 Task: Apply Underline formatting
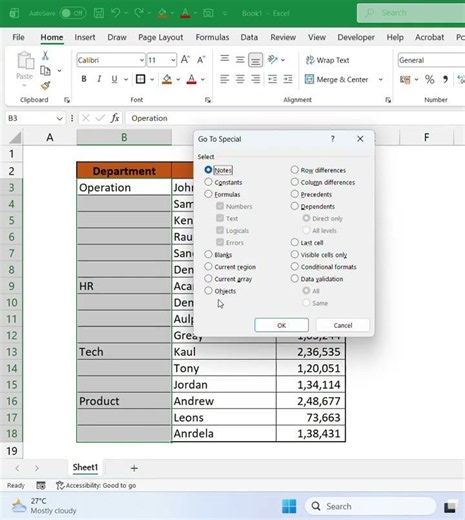(x=114, y=79)
